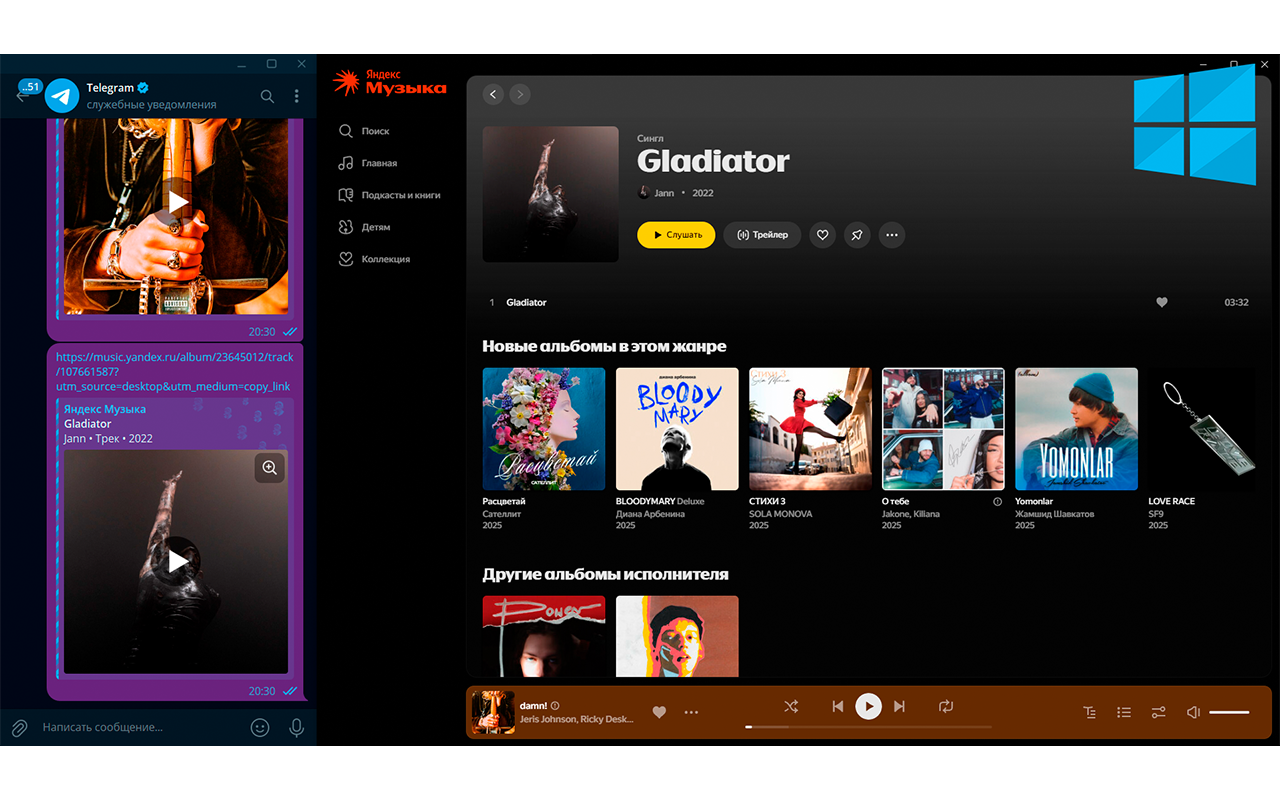Open the О тебе album cover
Screen dimensions: 1280x800
943,429
